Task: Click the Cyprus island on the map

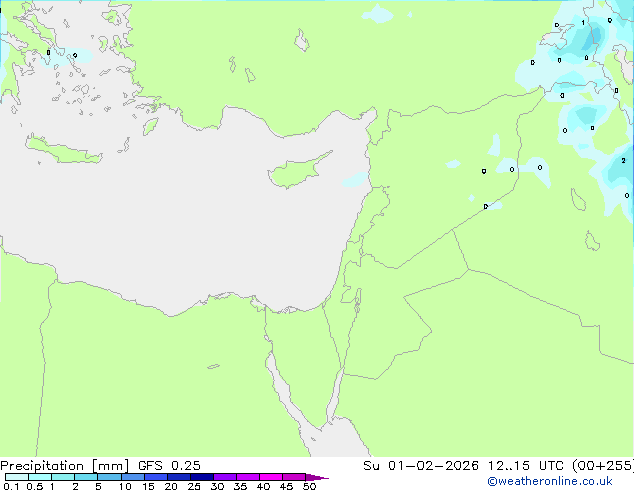Action: click(x=298, y=171)
